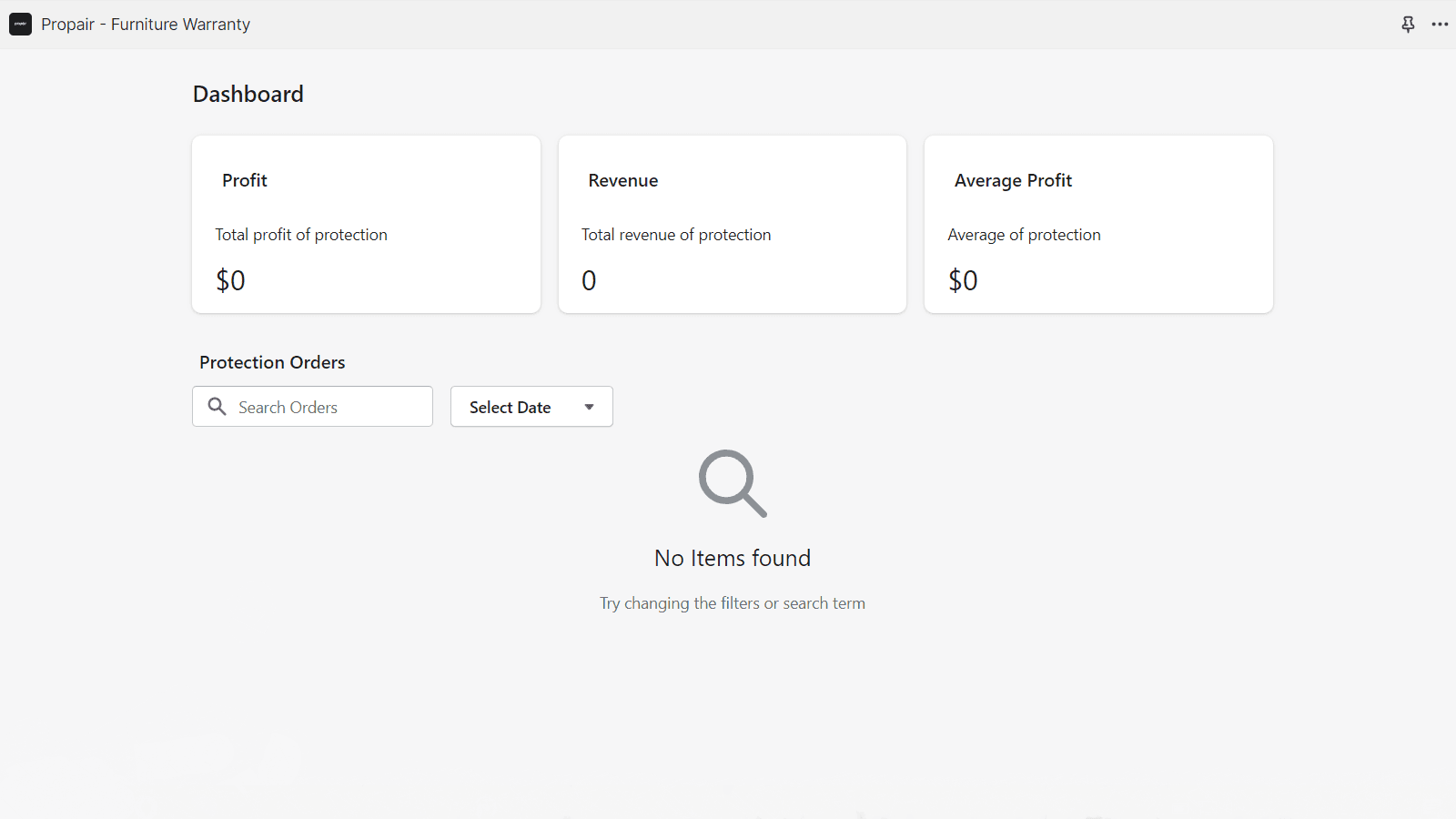This screenshot has height=819, width=1456.
Task: Click the Propair - Furniture Warranty title
Action: tap(146, 24)
